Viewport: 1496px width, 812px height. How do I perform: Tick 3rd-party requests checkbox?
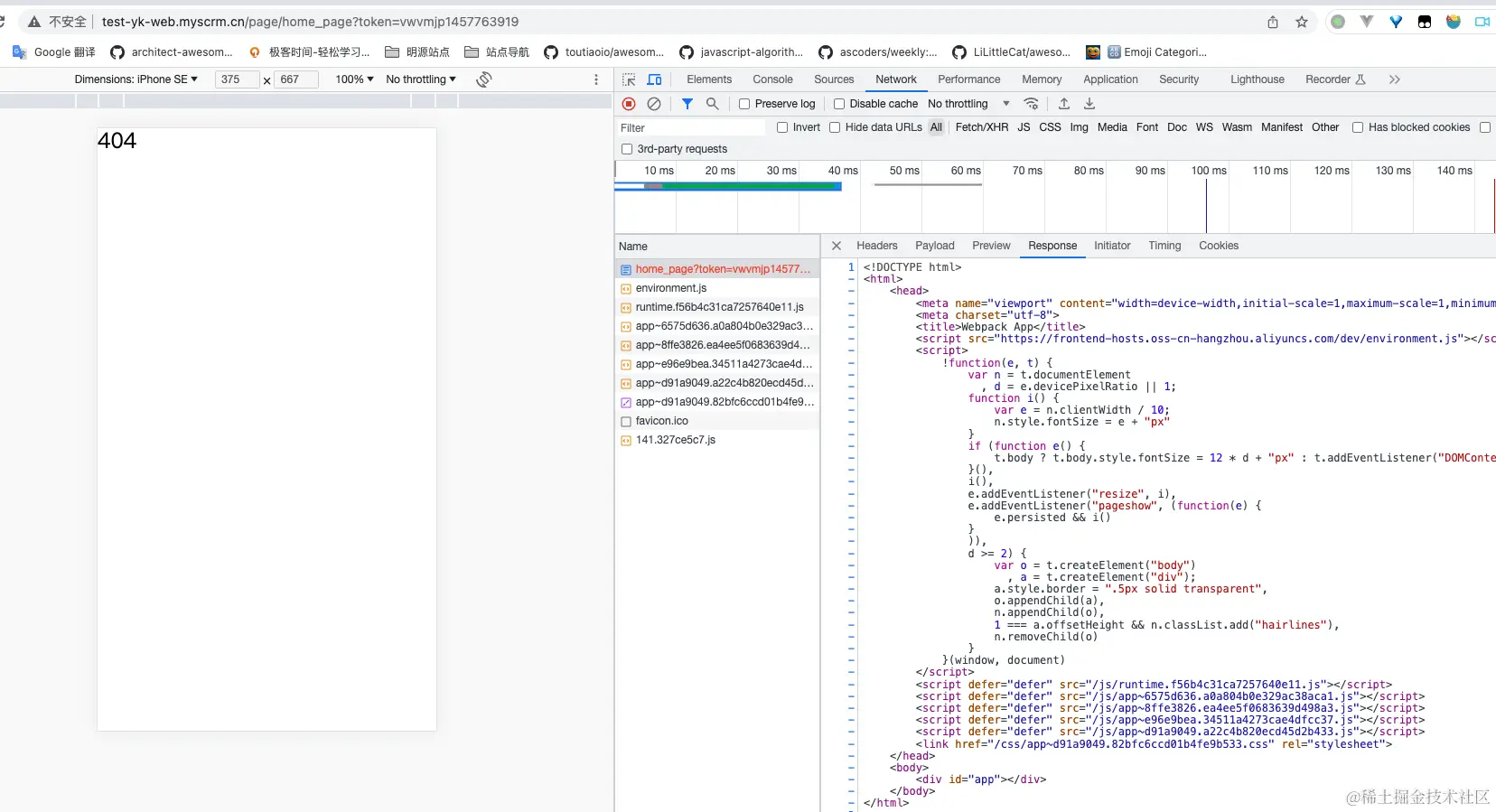point(627,149)
